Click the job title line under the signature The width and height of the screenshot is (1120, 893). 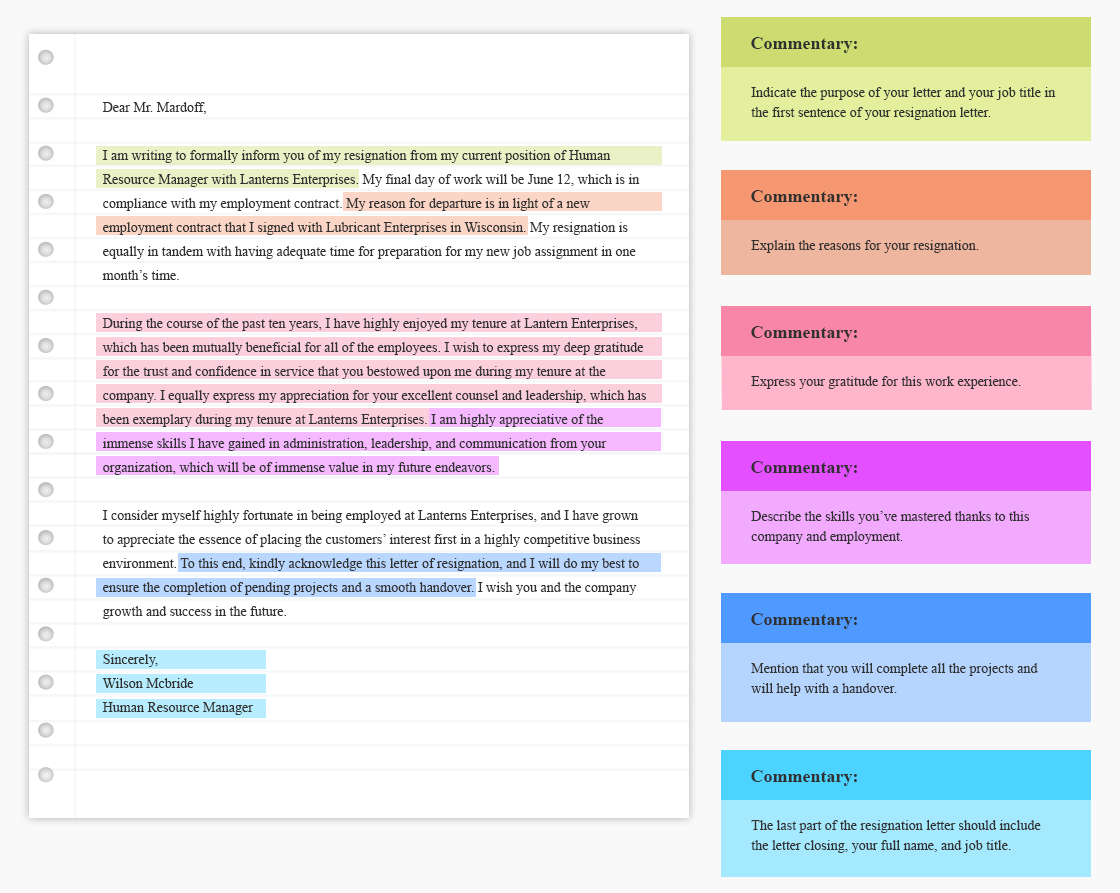(177, 707)
